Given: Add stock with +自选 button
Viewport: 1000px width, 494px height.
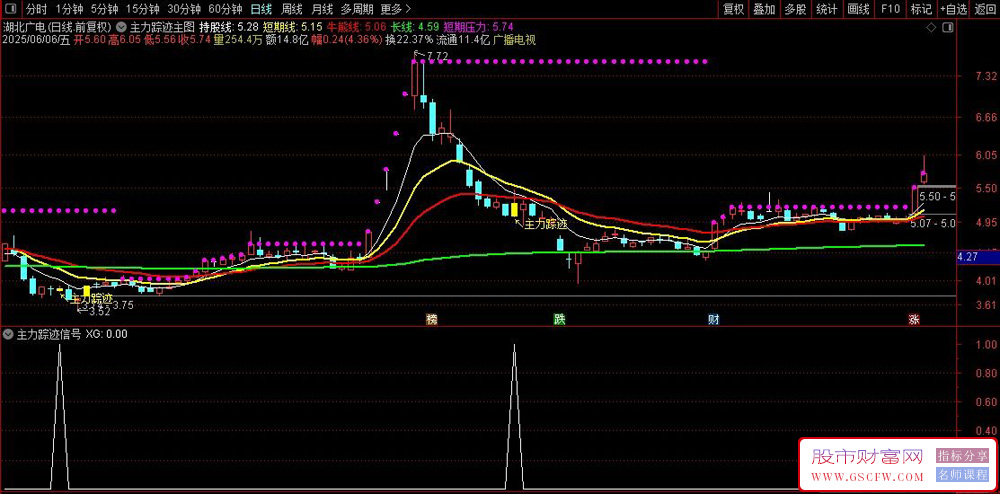Looking at the screenshot, I should coord(953,9).
